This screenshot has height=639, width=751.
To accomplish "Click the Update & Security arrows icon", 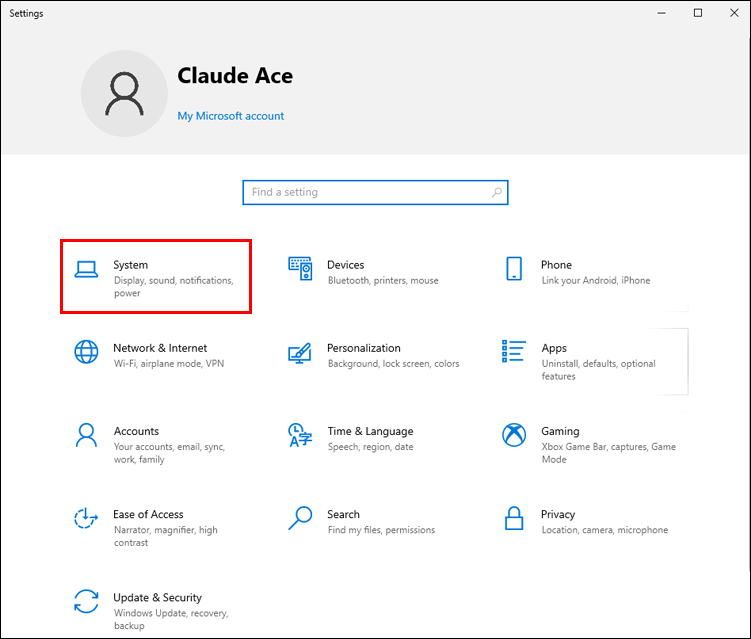I will pyautogui.click(x=86, y=601).
